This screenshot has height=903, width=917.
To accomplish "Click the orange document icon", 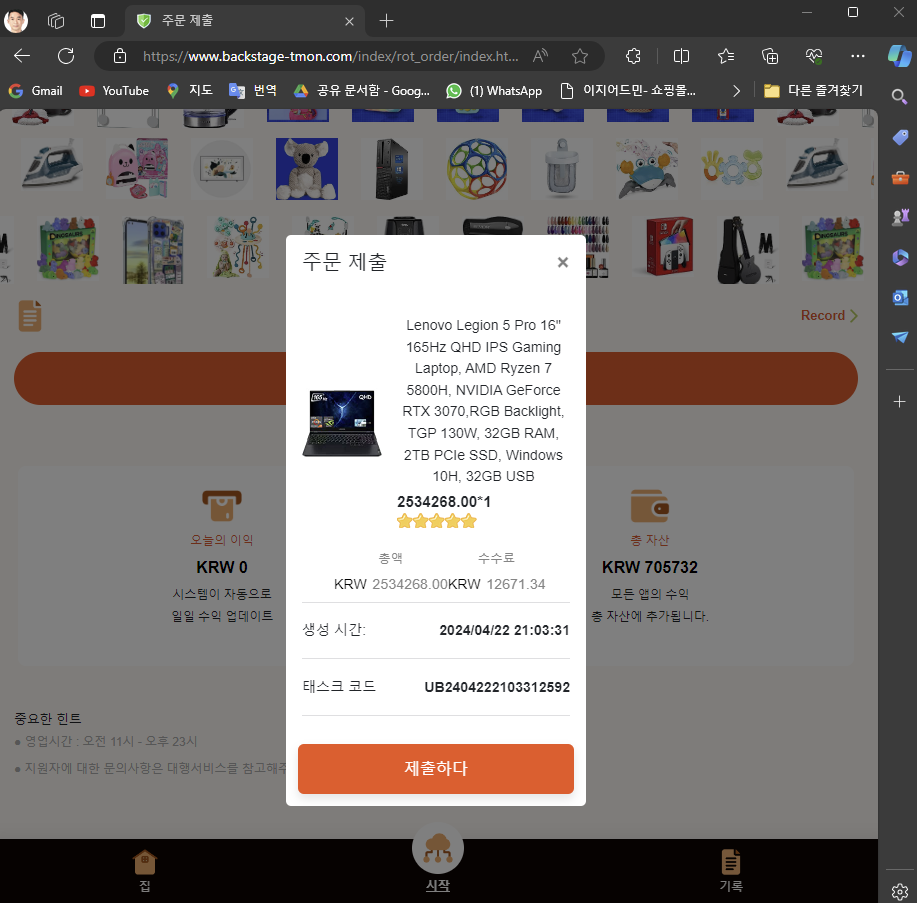I will click(x=30, y=316).
